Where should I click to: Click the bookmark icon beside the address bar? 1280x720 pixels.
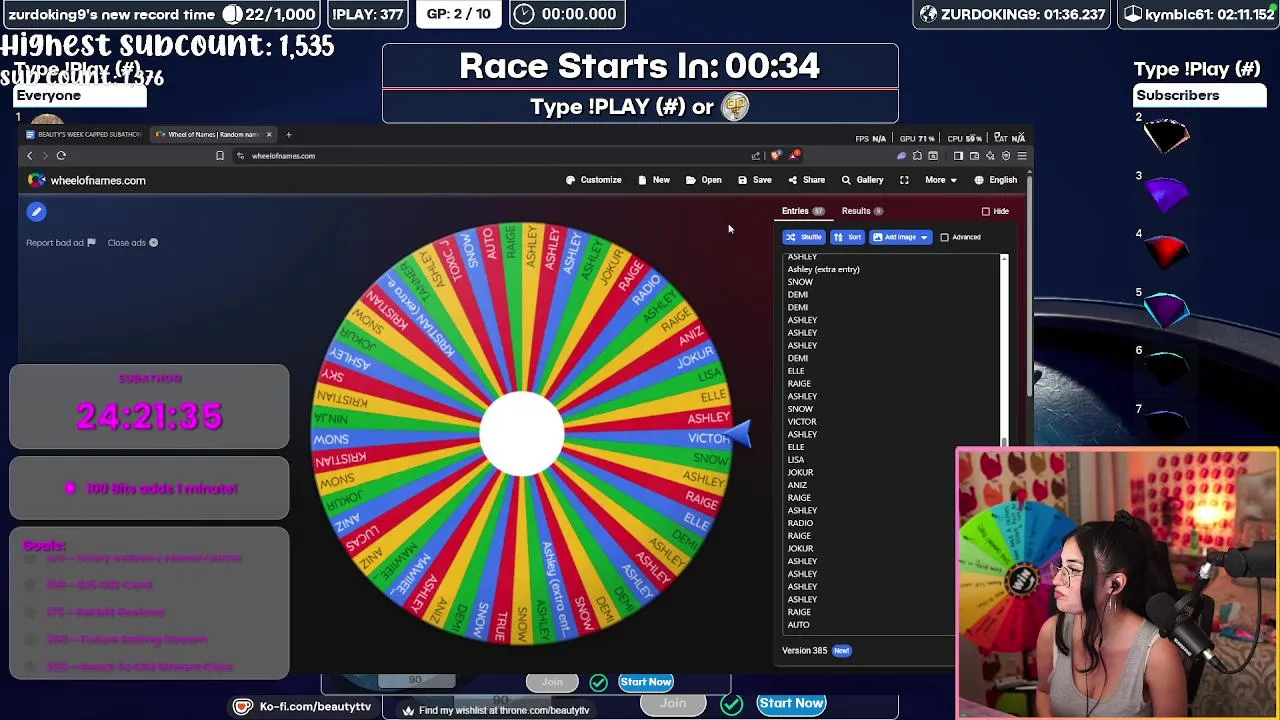point(220,156)
